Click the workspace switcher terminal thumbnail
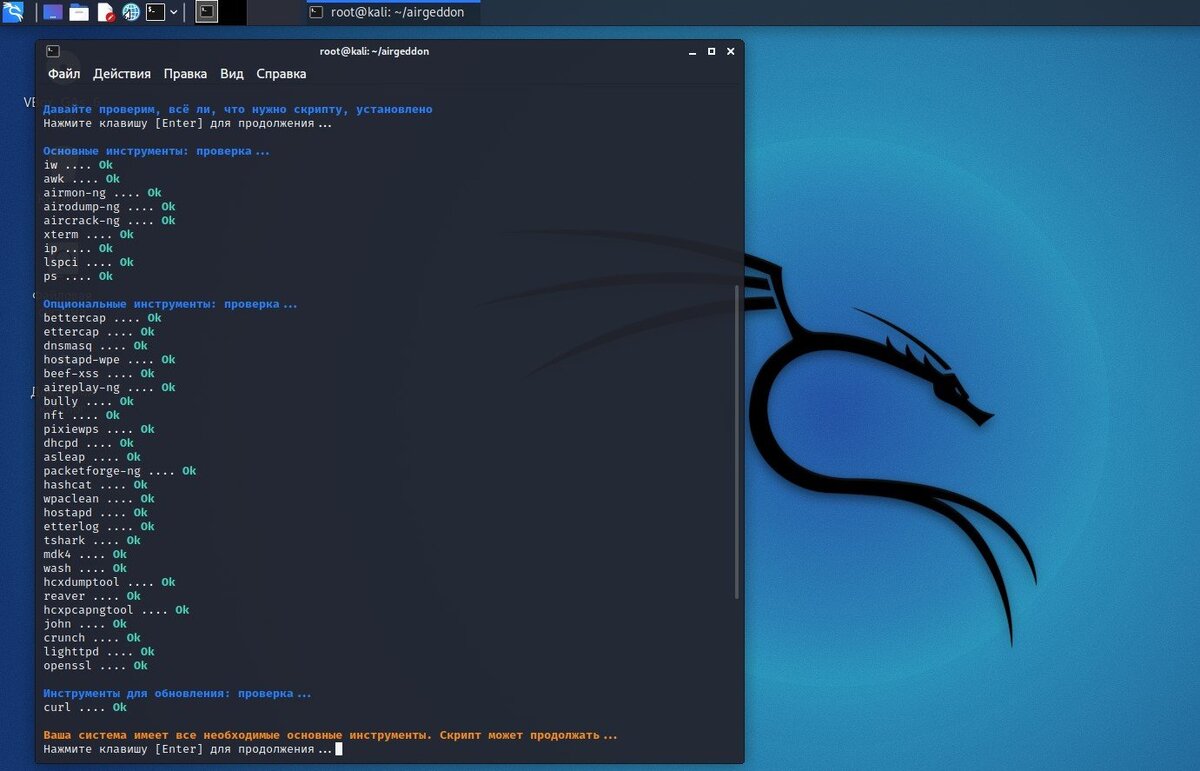Screen dimensions: 1200x771 point(207,12)
